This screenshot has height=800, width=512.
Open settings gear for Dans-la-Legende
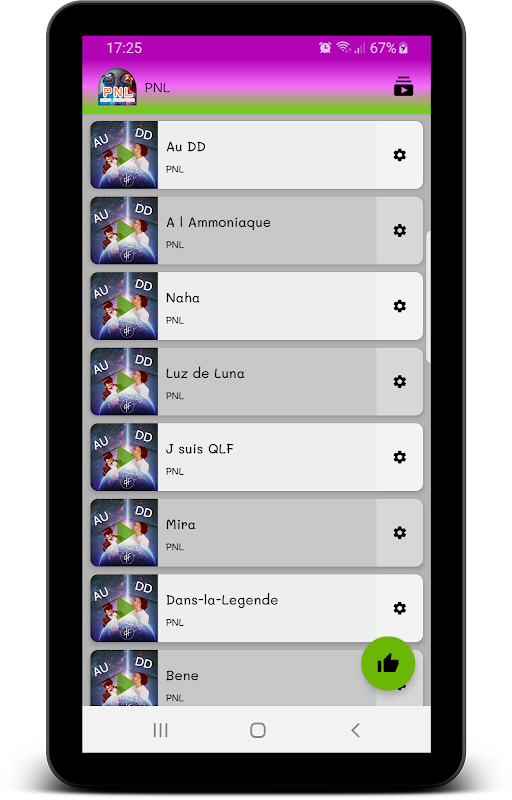400,608
